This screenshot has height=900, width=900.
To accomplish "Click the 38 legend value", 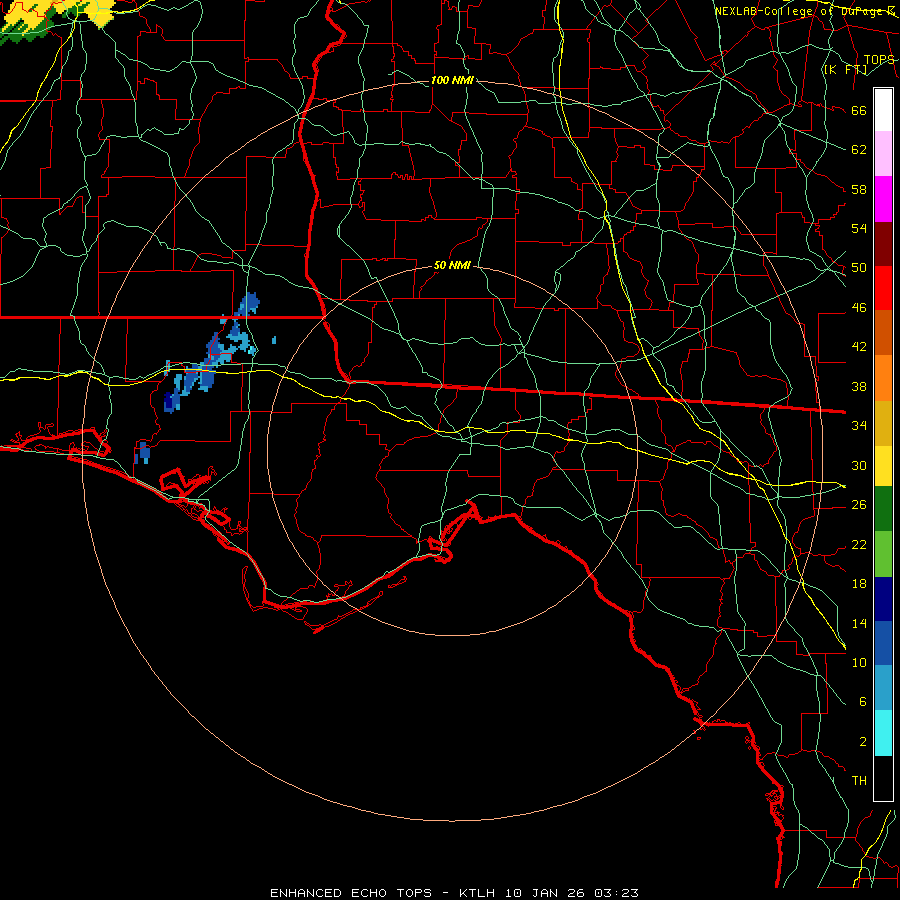I will pos(859,386).
